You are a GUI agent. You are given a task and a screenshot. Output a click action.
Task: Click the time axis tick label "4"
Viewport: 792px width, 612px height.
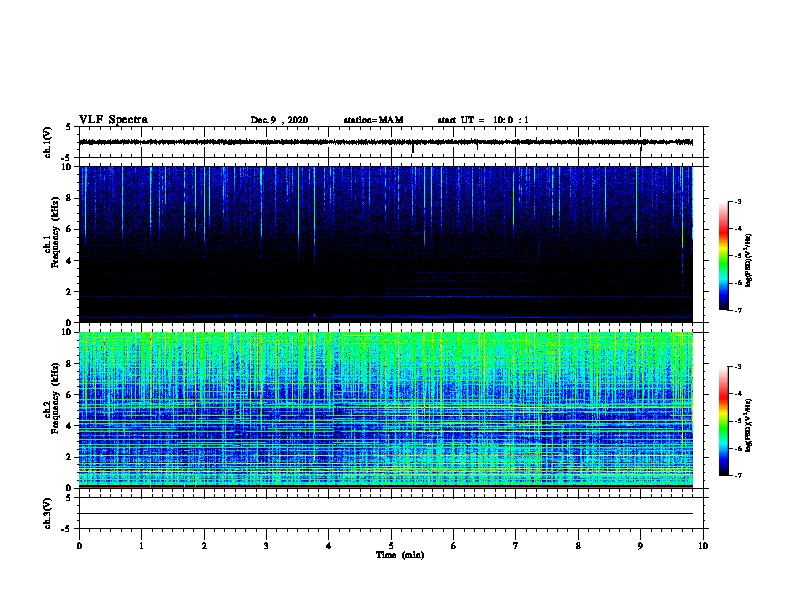[x=329, y=546]
